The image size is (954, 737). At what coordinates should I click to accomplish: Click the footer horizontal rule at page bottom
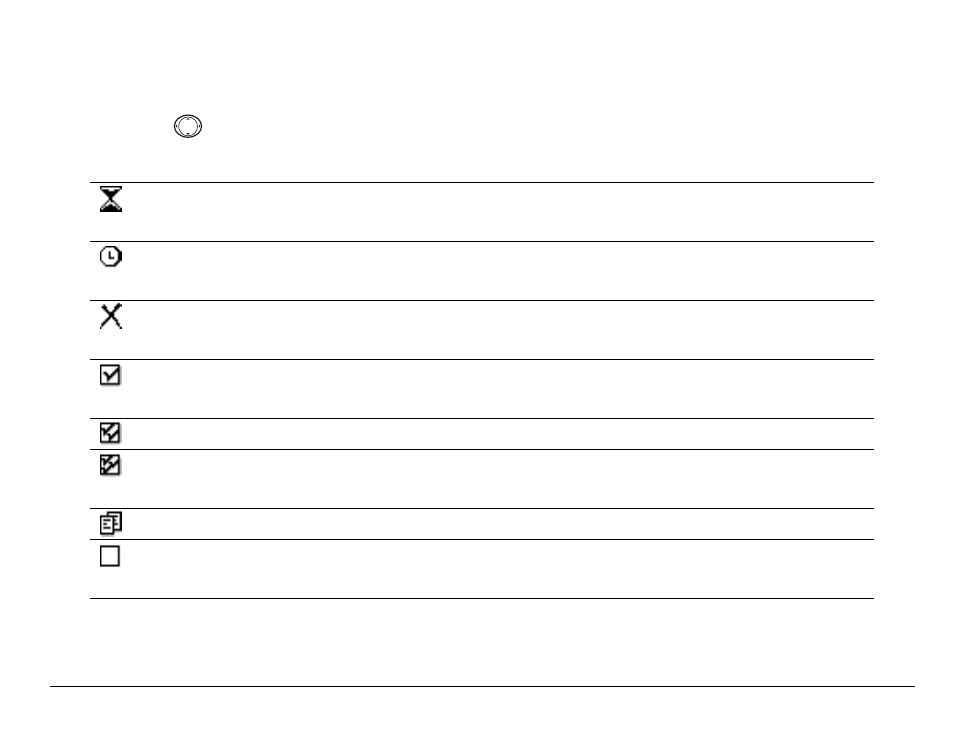[x=482, y=686]
